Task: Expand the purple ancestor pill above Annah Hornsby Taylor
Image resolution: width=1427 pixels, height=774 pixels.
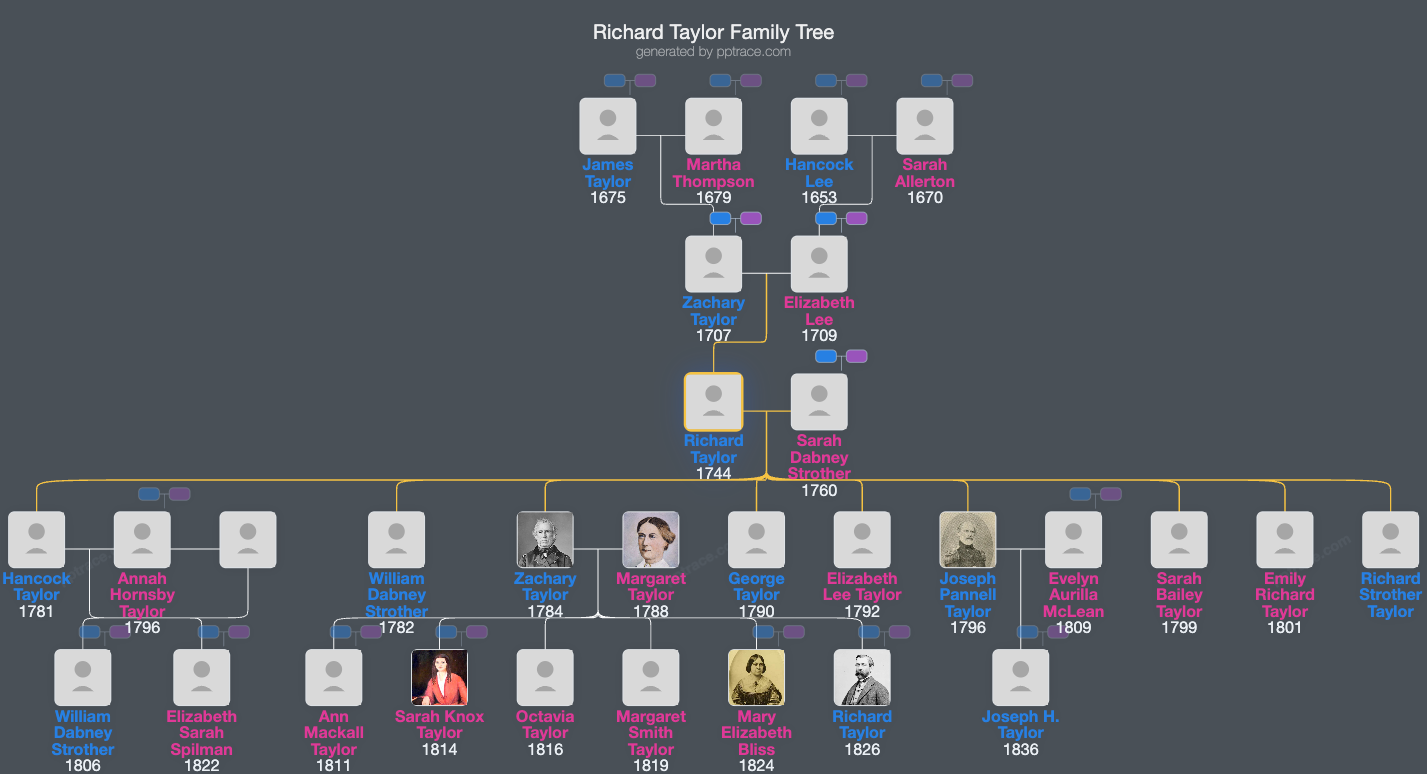Action: (178, 493)
